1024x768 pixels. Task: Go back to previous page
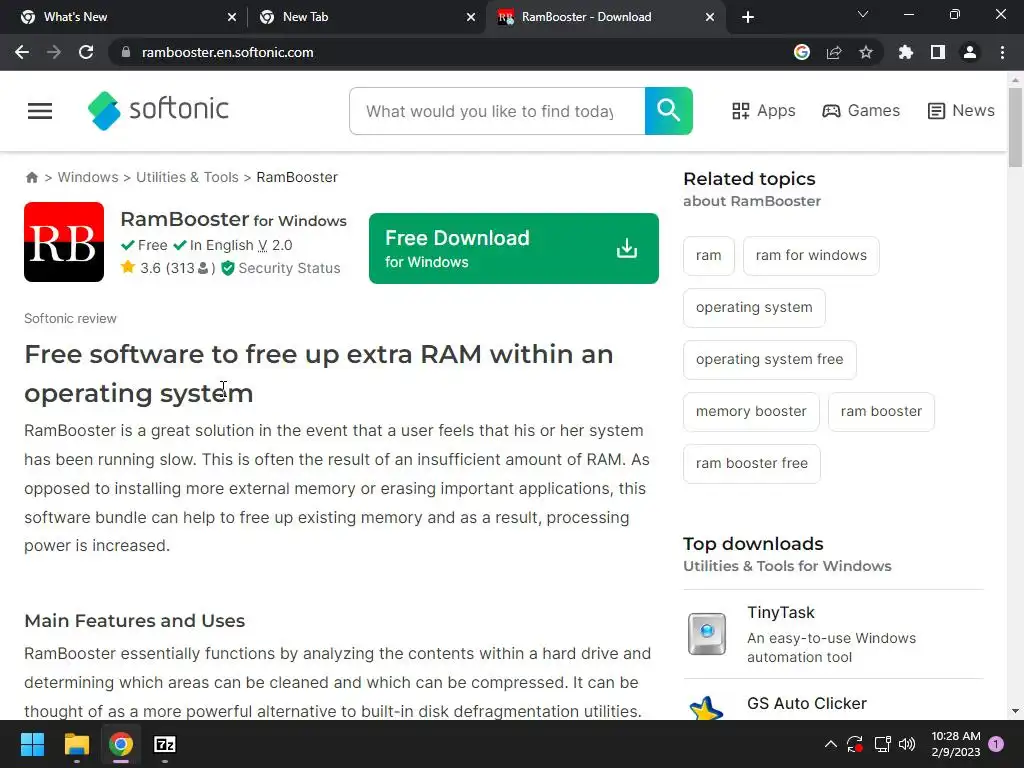[x=22, y=52]
